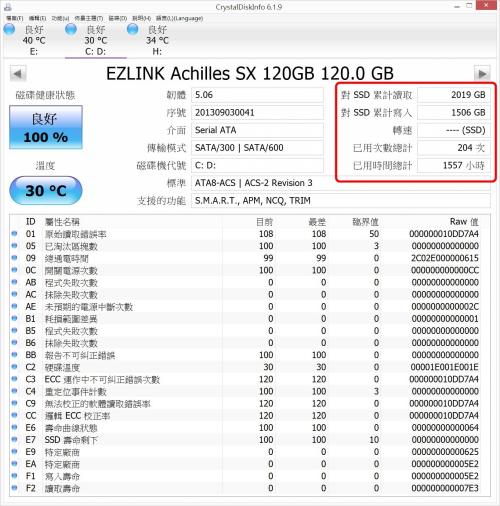Click the ID column header
Viewport: 500px width, 506px height.
(30, 222)
